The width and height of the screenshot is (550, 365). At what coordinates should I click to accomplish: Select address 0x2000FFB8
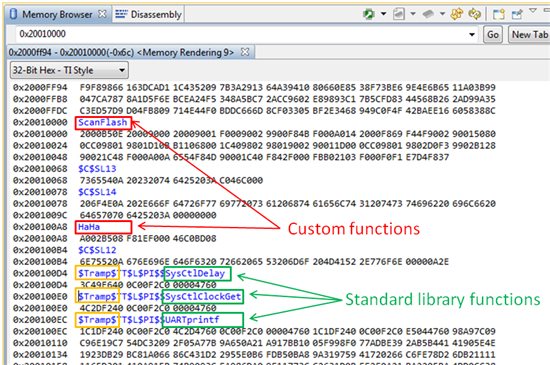[40, 99]
